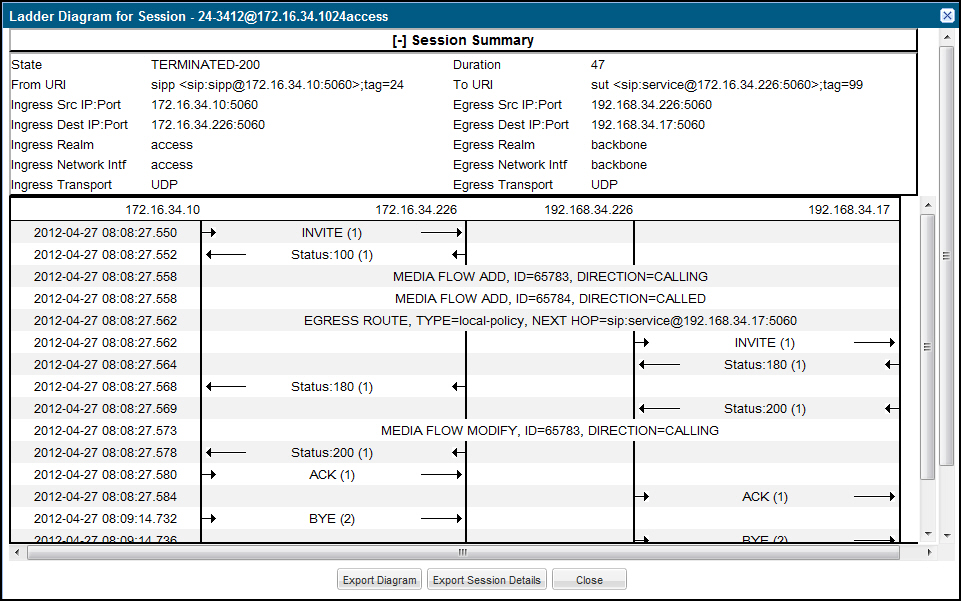Click Ingress Dest IP:Port value 172.16.34.226:5060
Screen dimensions: 961x601
(x=208, y=125)
